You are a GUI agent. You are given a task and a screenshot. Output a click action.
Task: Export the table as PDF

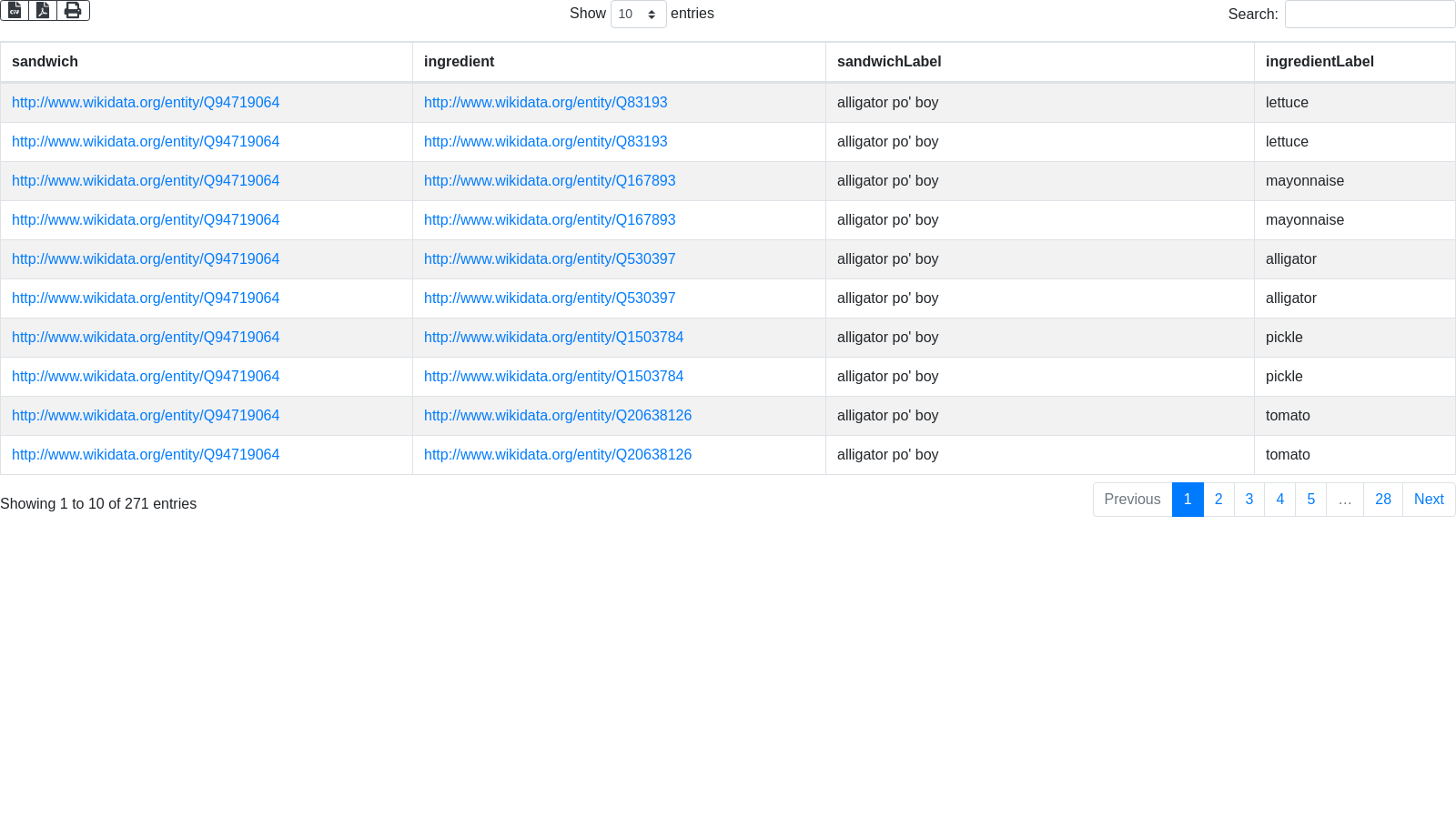[x=43, y=11]
